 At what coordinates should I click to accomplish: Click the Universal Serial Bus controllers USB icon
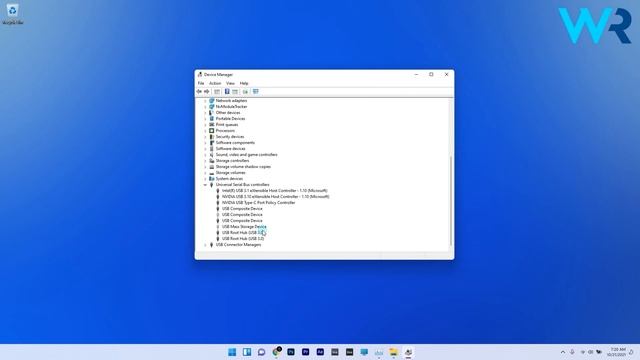click(211, 184)
